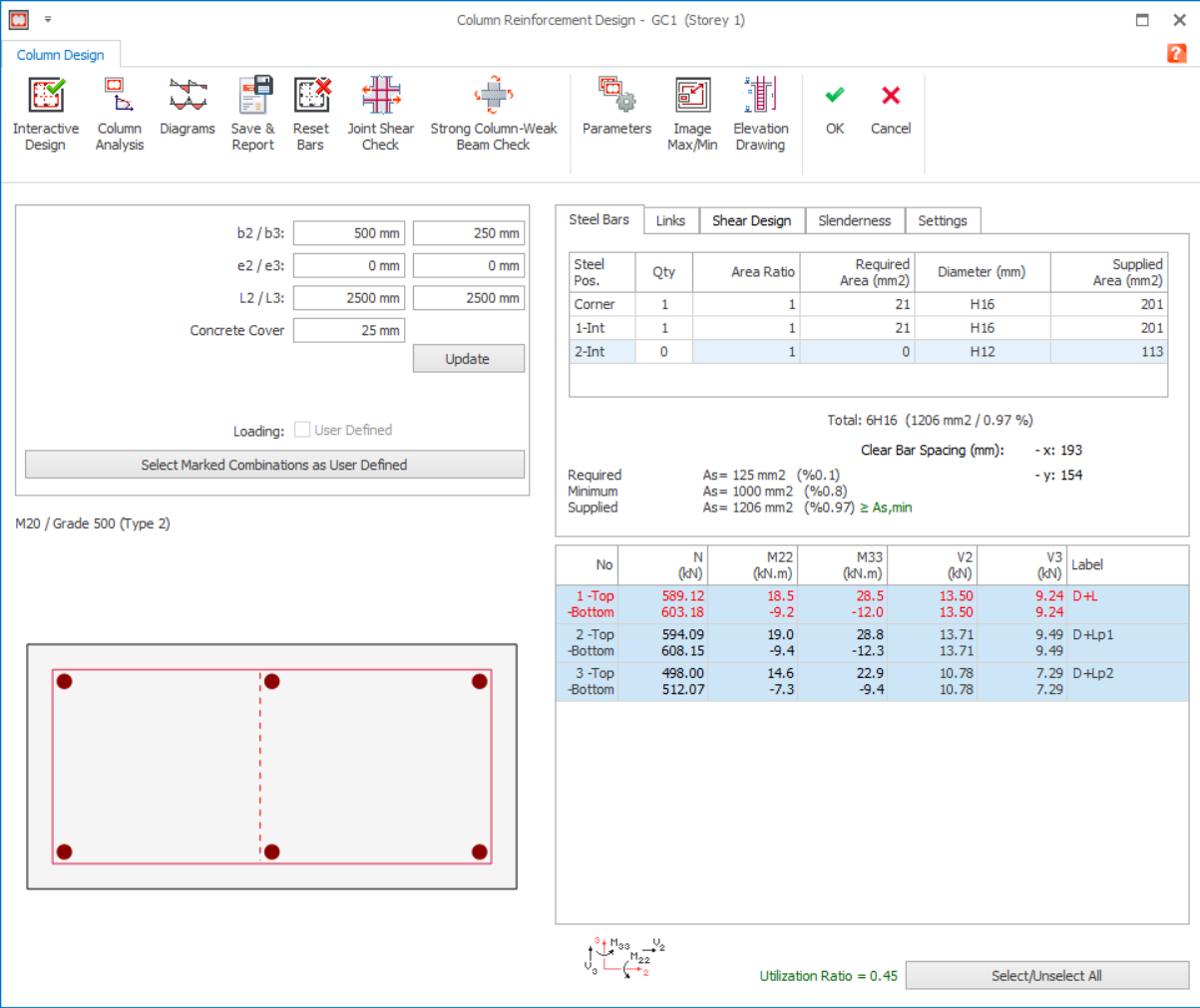Switch to the Shear Design tab
This screenshot has height=1008, width=1200.
point(751,220)
